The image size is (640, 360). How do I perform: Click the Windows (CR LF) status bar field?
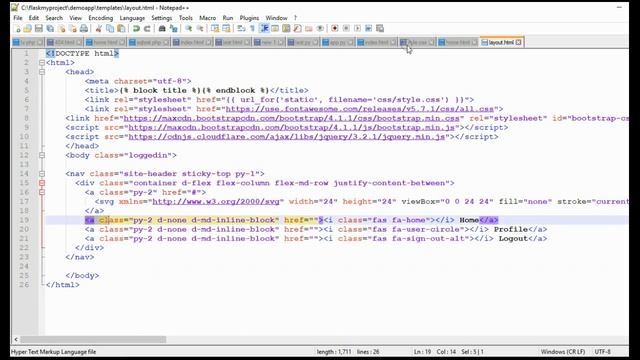[x=563, y=352]
